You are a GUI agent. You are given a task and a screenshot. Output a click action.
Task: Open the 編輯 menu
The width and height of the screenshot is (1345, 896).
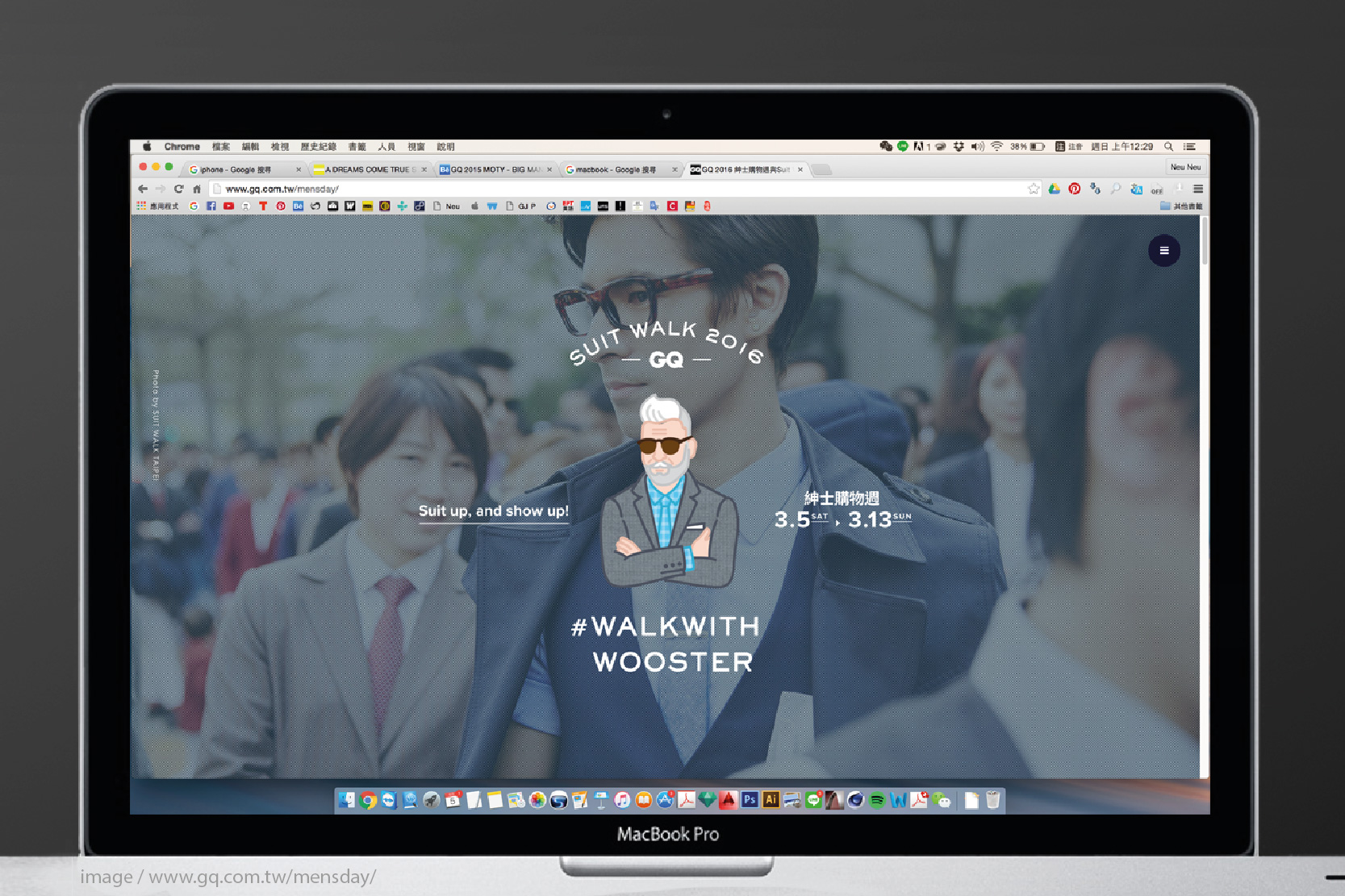250,147
